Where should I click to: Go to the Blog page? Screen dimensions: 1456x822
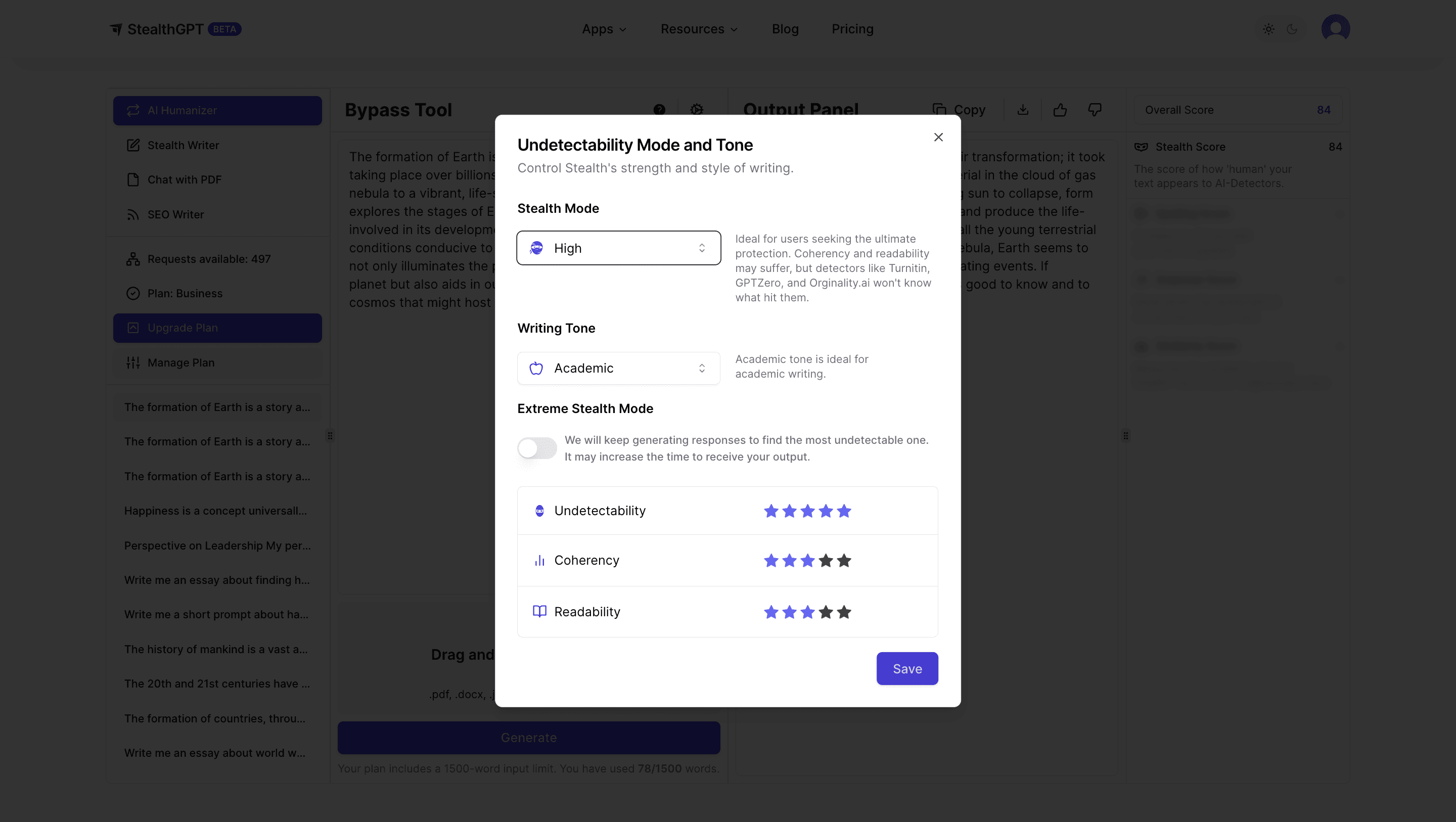pos(785,29)
